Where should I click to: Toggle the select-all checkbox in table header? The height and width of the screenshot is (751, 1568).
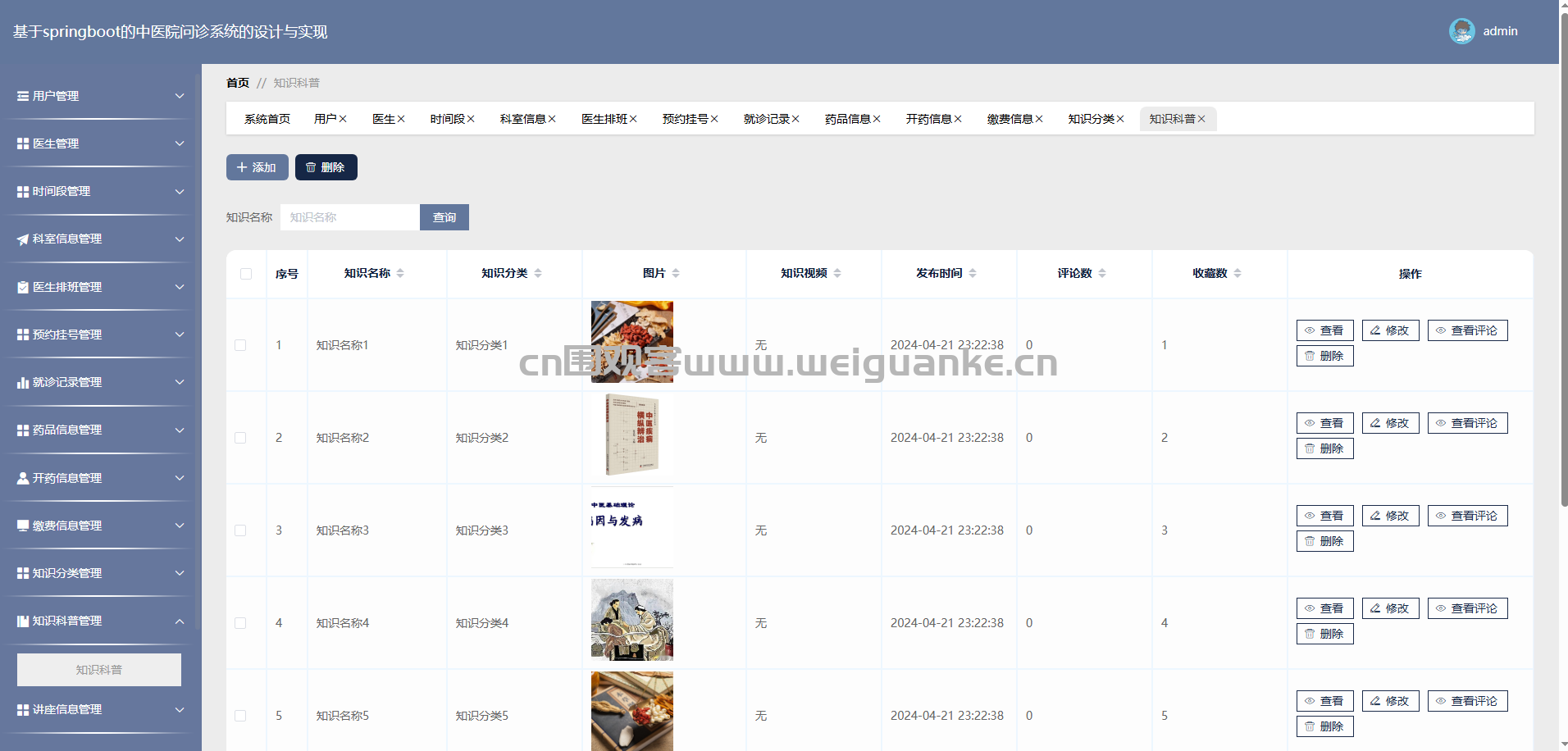tap(246, 274)
